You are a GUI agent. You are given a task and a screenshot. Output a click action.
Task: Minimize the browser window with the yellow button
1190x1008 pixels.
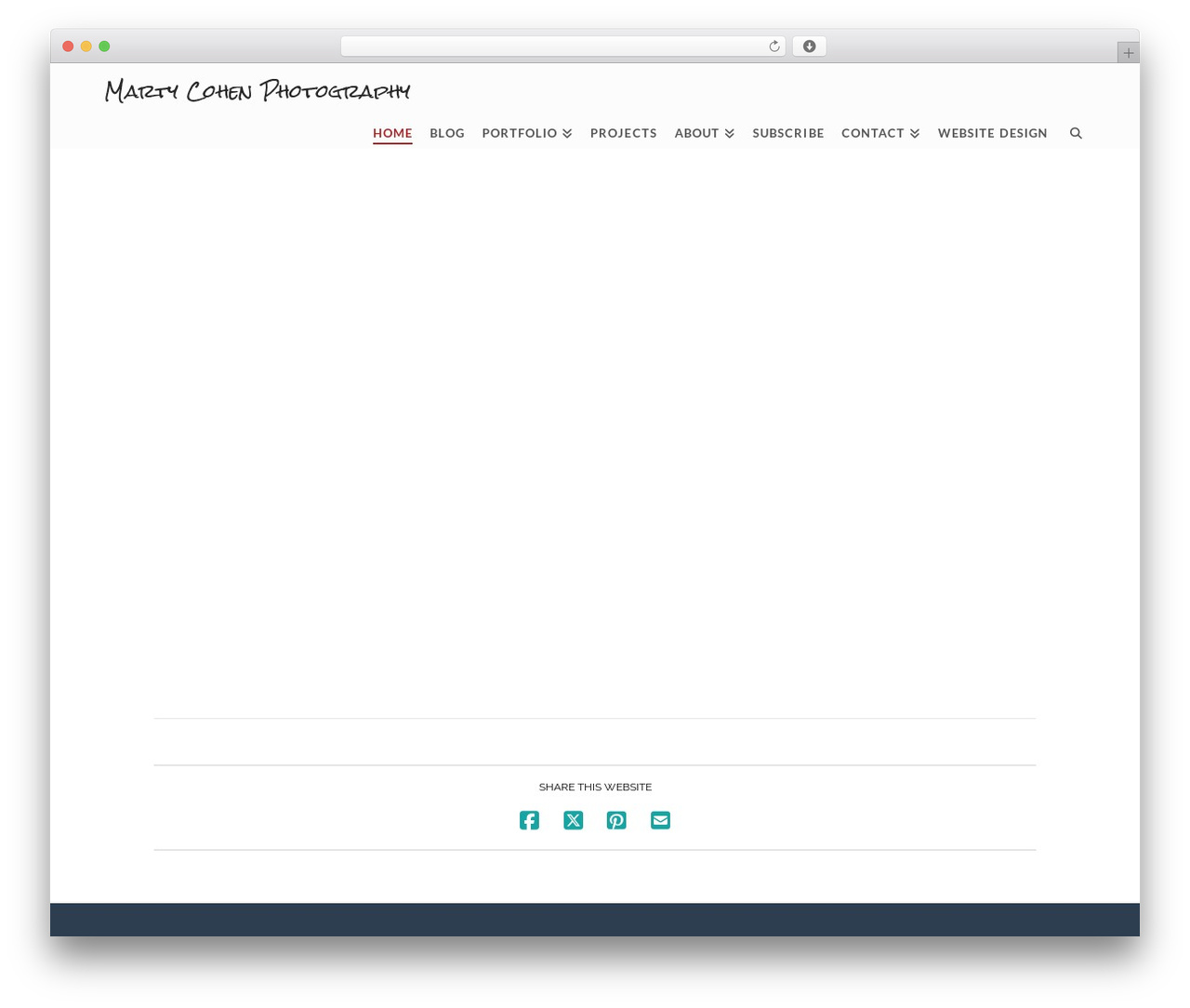click(x=86, y=46)
